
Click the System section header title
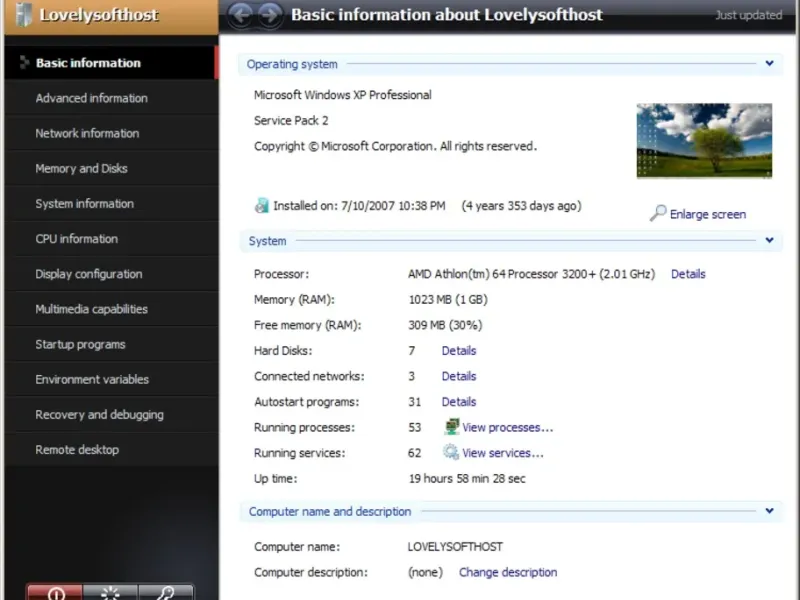click(x=267, y=241)
